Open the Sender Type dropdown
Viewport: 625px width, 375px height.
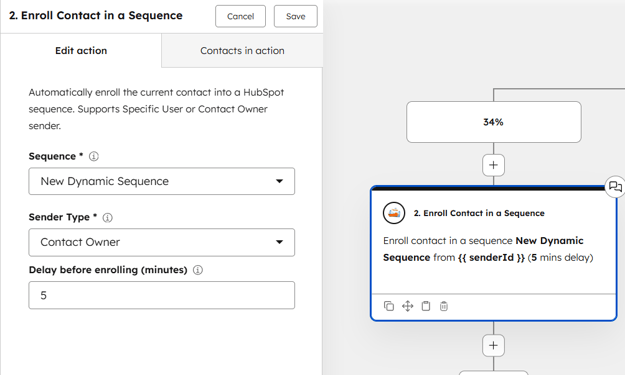pyautogui.click(x=162, y=242)
